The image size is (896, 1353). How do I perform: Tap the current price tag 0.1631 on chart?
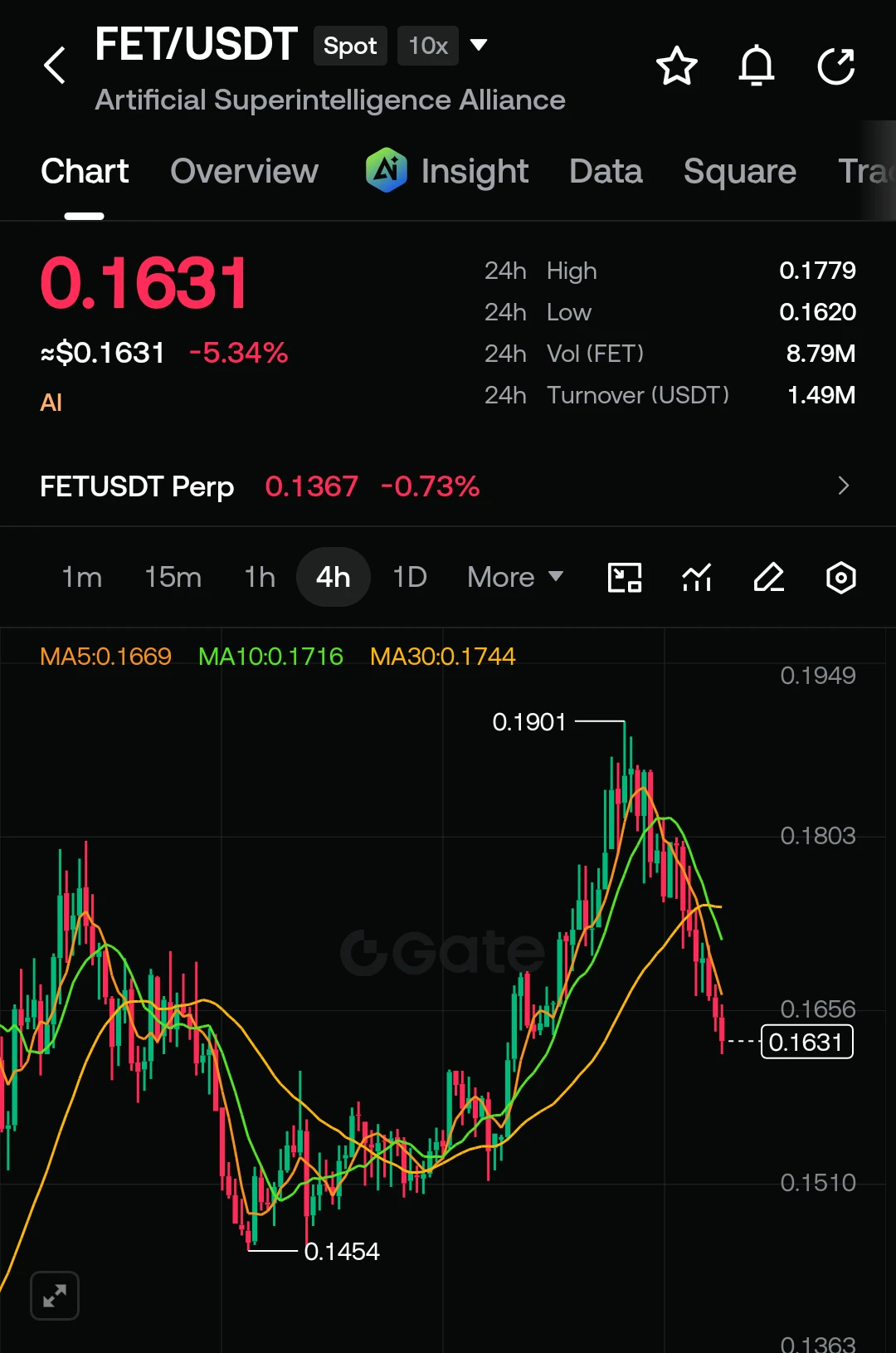(x=806, y=1042)
